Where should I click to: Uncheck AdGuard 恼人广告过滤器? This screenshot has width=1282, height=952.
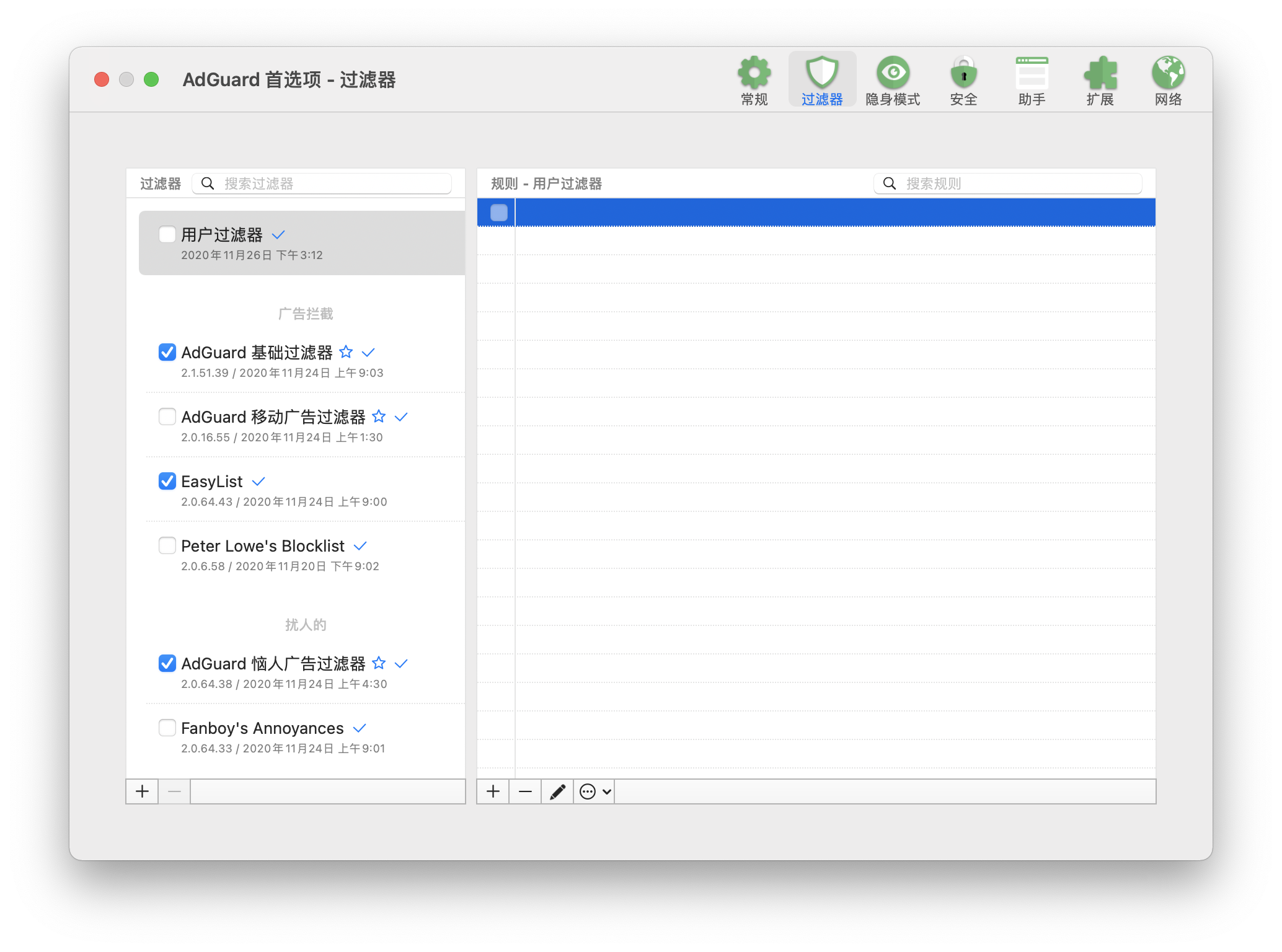167,663
